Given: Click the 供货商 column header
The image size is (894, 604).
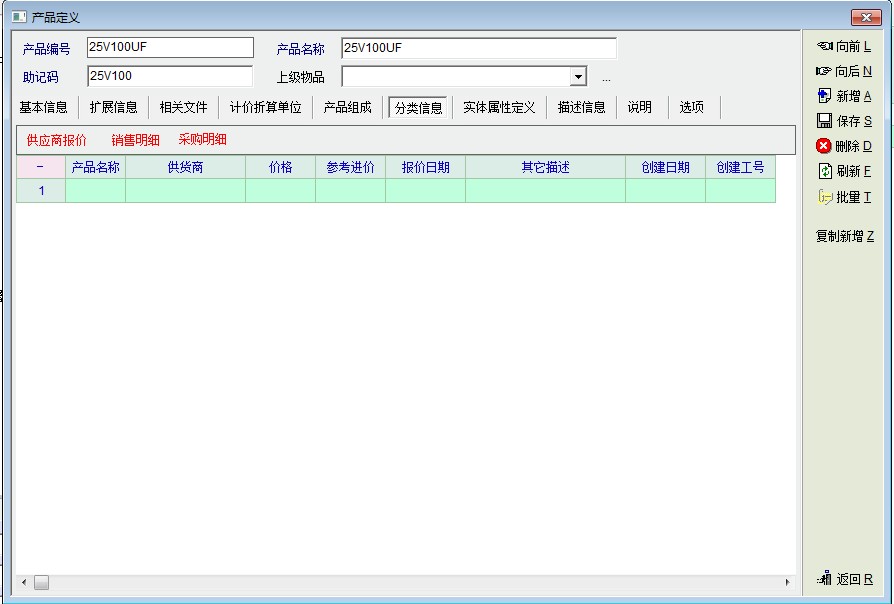Looking at the screenshot, I should point(185,167).
